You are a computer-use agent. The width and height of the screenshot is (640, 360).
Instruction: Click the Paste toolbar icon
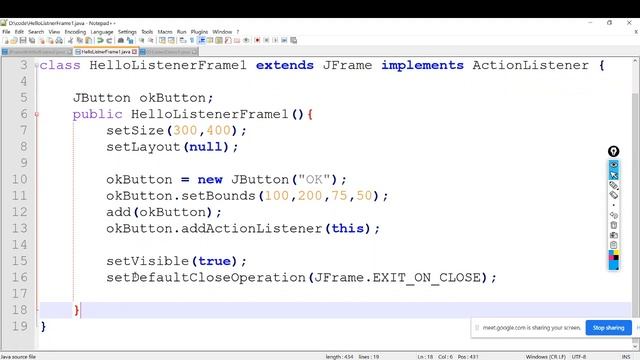(x=88, y=40)
